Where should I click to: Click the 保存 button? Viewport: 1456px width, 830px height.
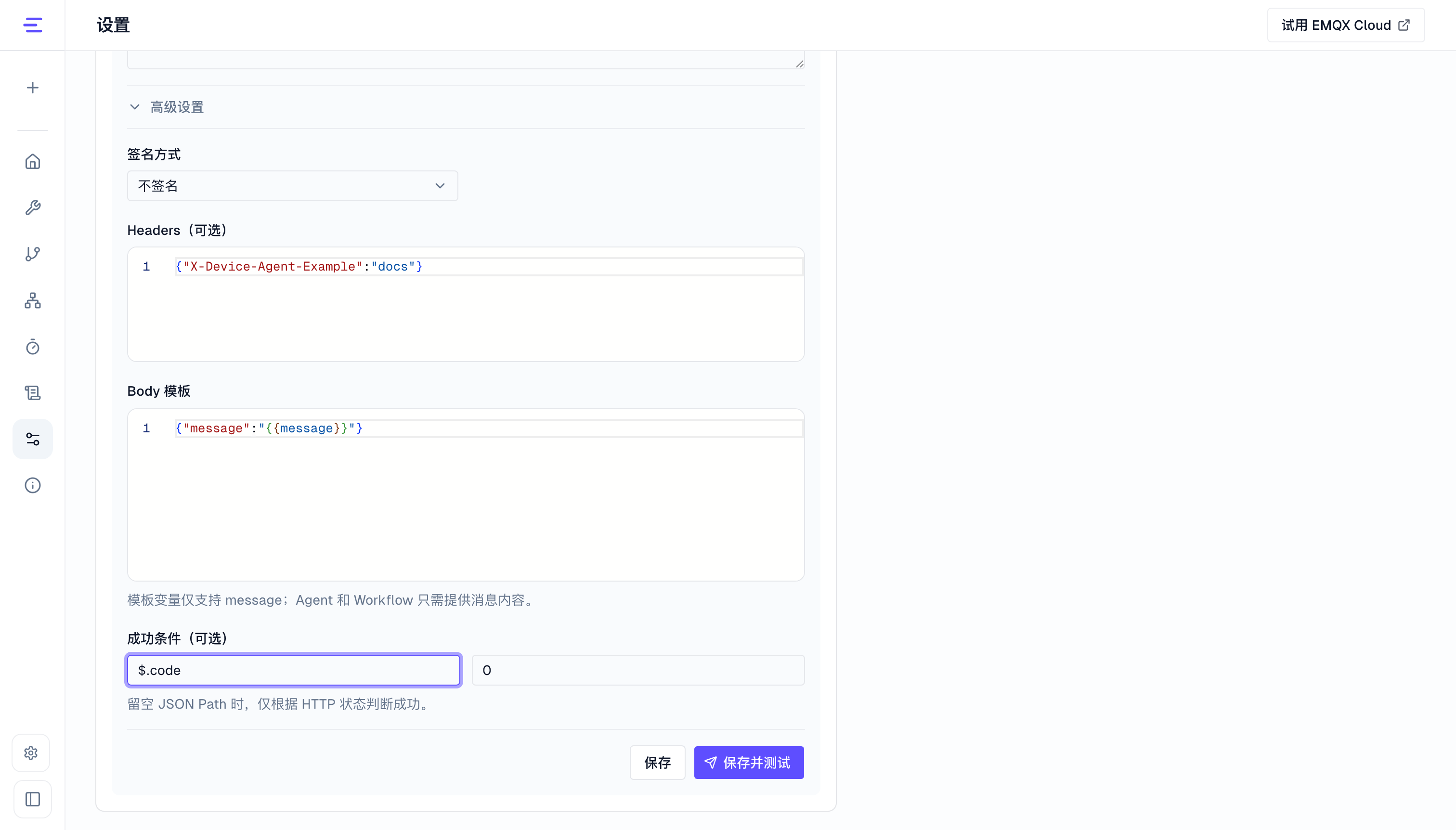point(657,763)
